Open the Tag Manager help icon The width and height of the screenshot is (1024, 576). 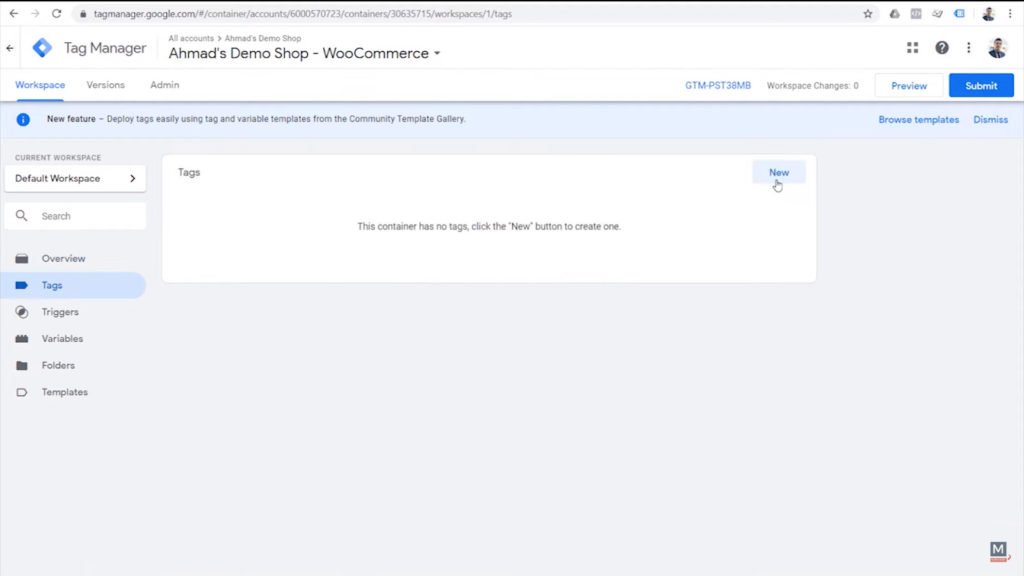(941, 47)
